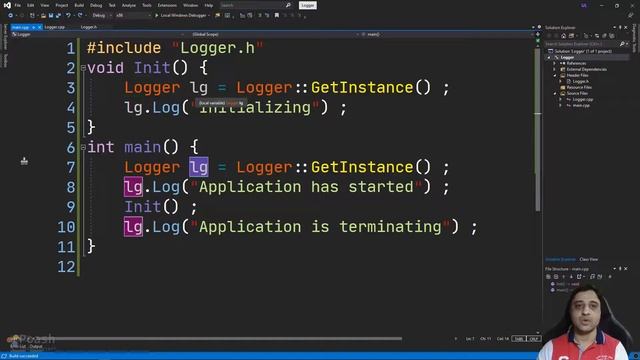Click the navigate backward toolbar icon
640x360 pixels.
10,16
